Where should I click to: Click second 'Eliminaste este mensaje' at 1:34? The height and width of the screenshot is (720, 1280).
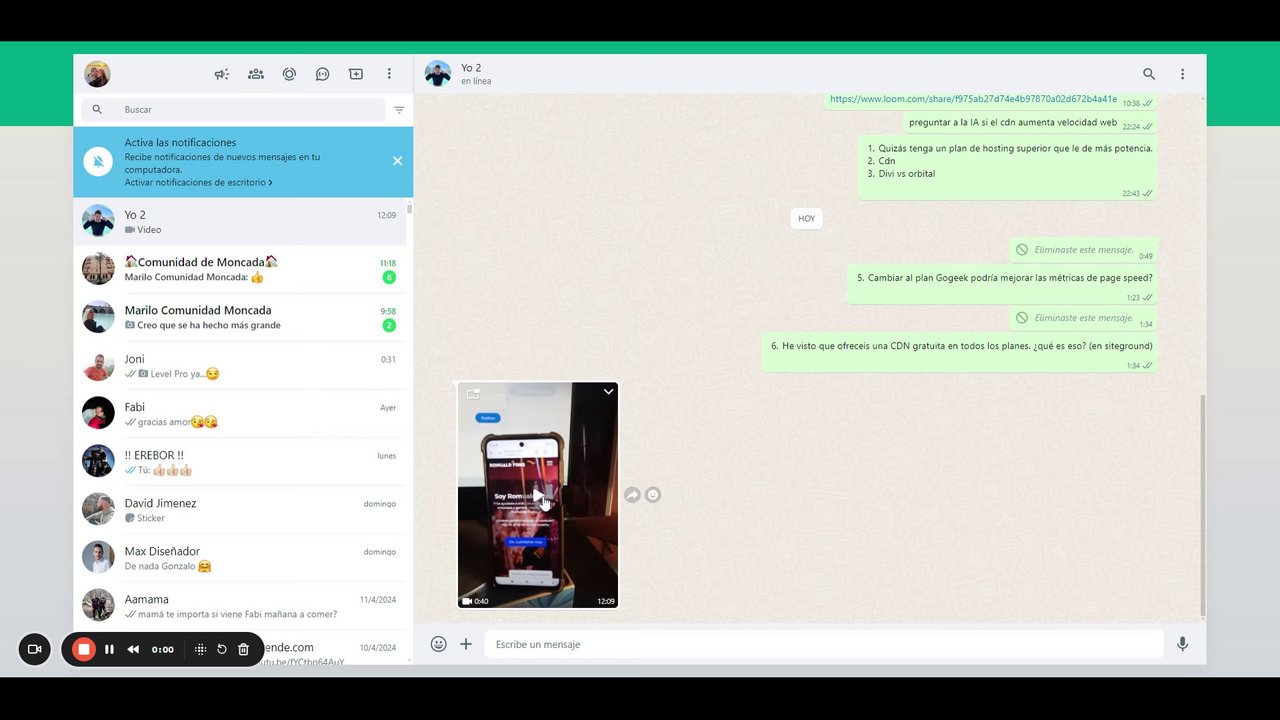[1084, 318]
